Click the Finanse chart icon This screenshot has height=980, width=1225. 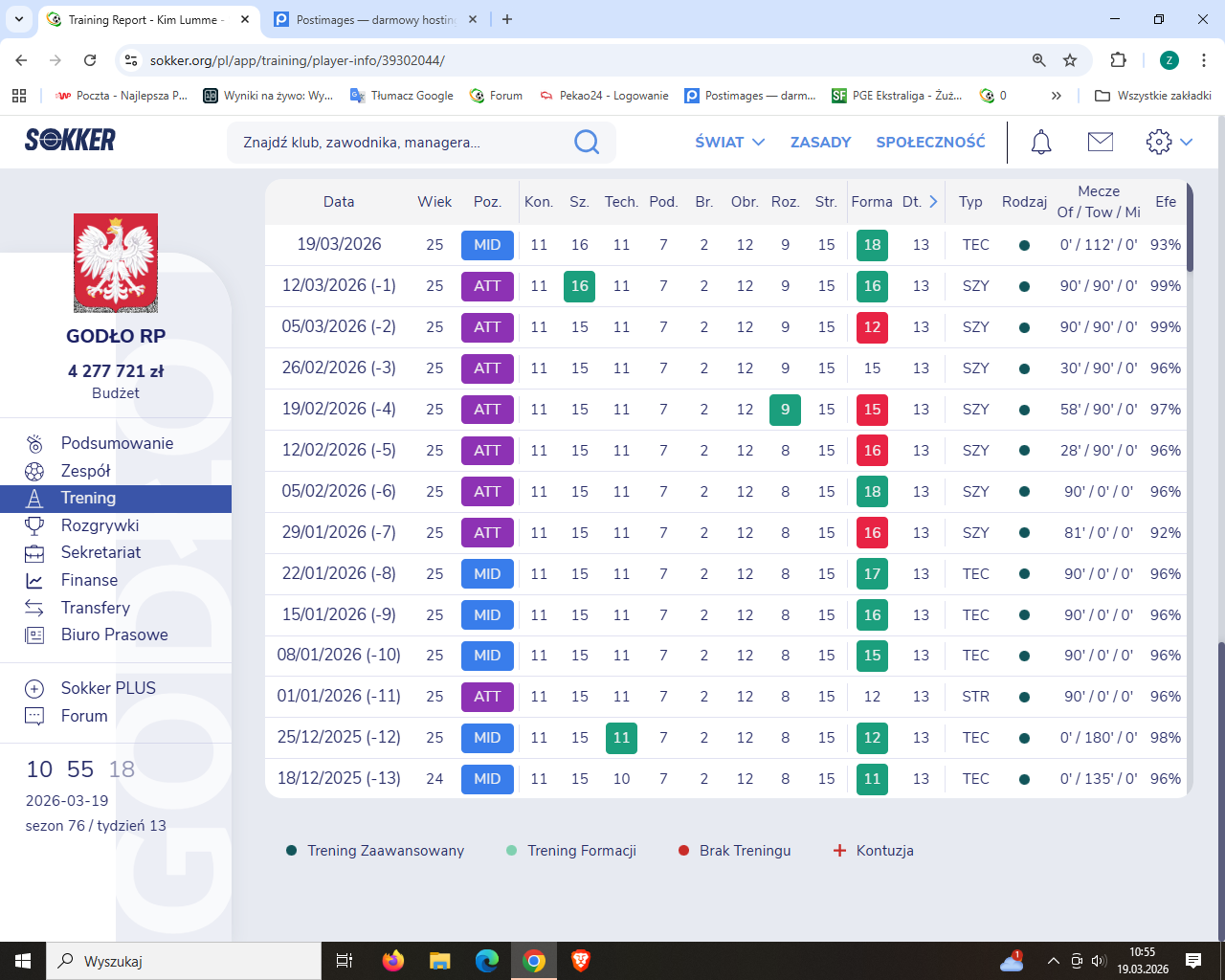click(34, 580)
